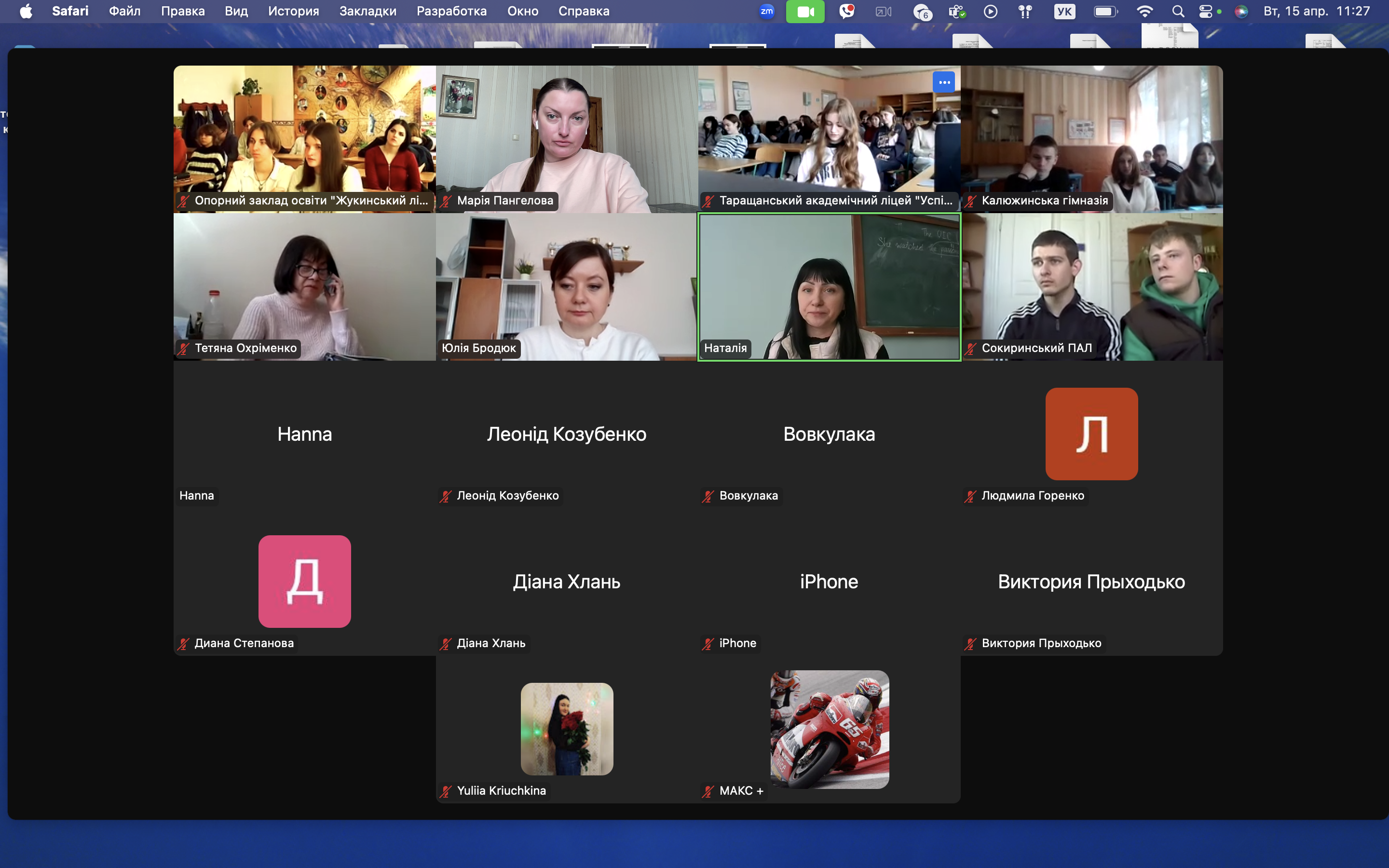Select the Наталія active speaker video tile

click(829, 287)
